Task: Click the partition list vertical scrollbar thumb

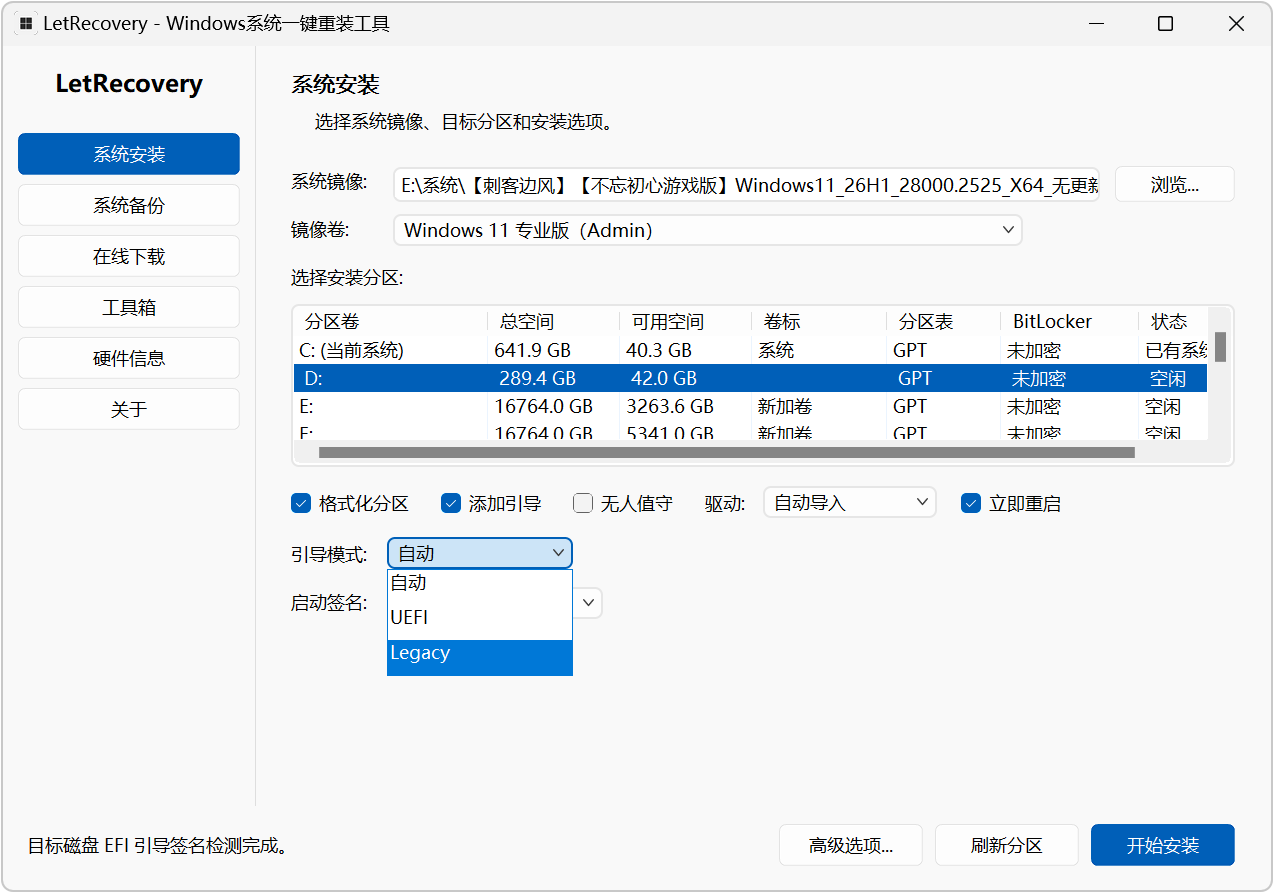Action: point(1220,346)
